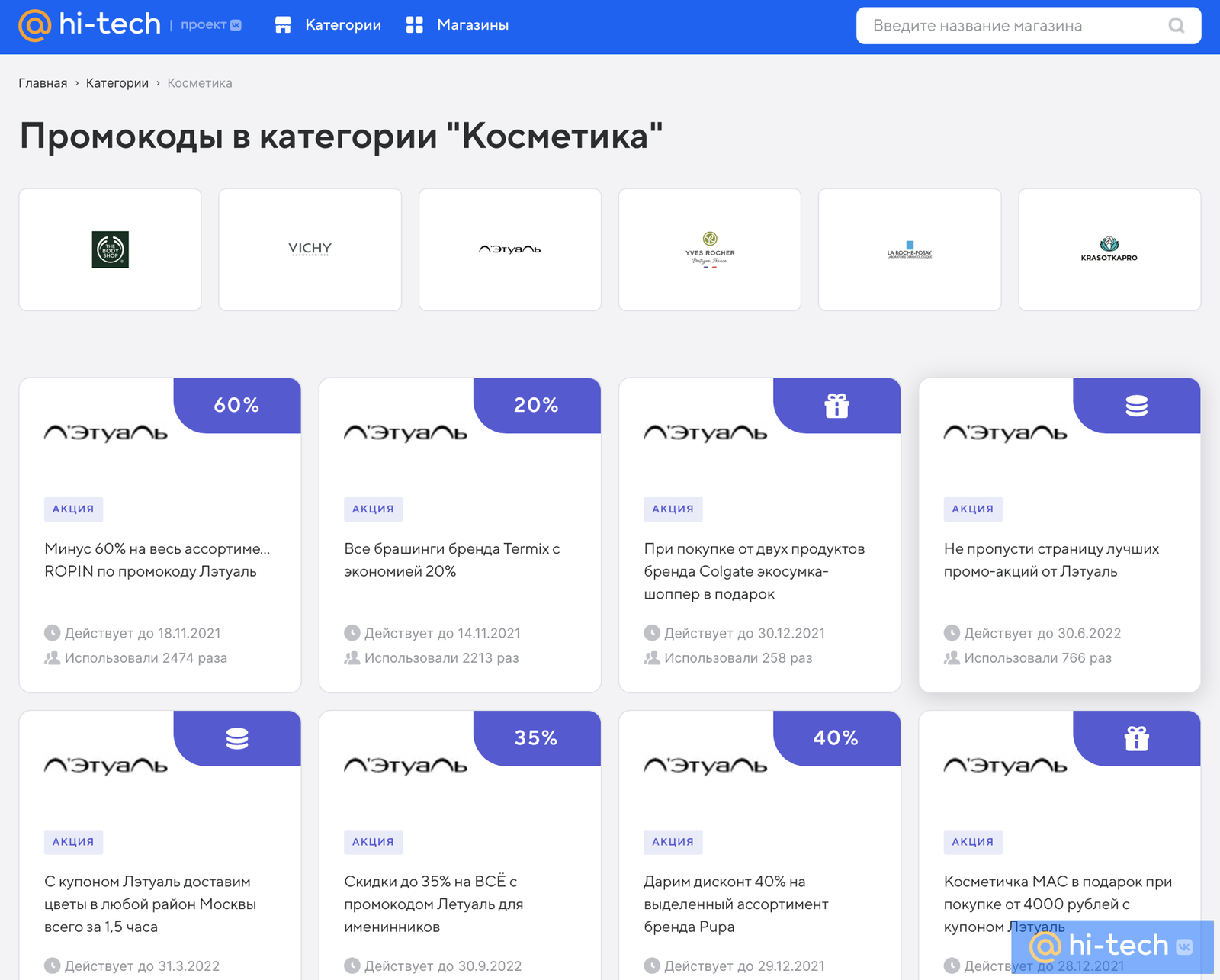Click the Магазины grid icon
This screenshot has width=1220, height=980.
pyautogui.click(x=414, y=25)
